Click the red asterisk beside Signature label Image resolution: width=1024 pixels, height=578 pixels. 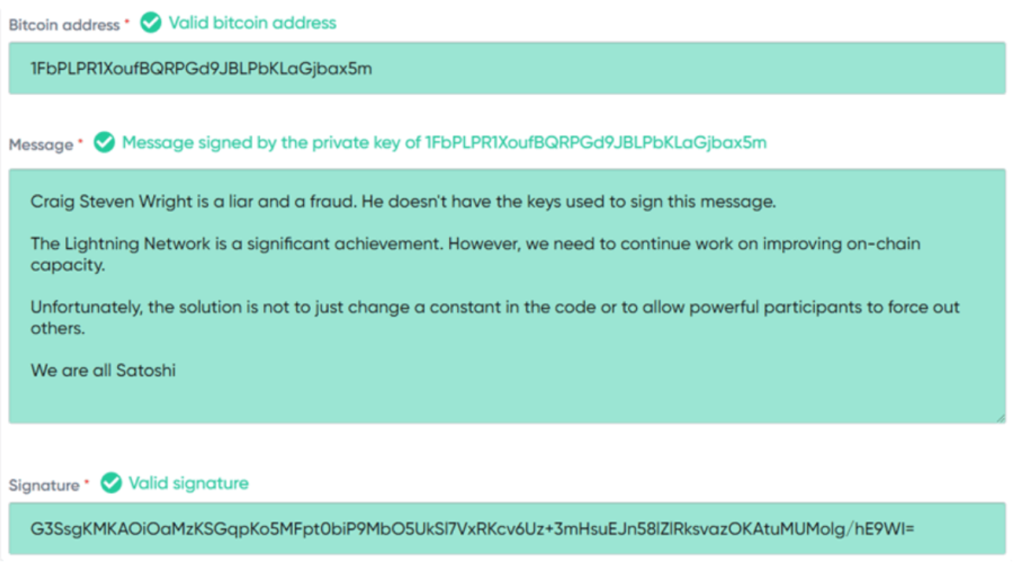(86, 482)
